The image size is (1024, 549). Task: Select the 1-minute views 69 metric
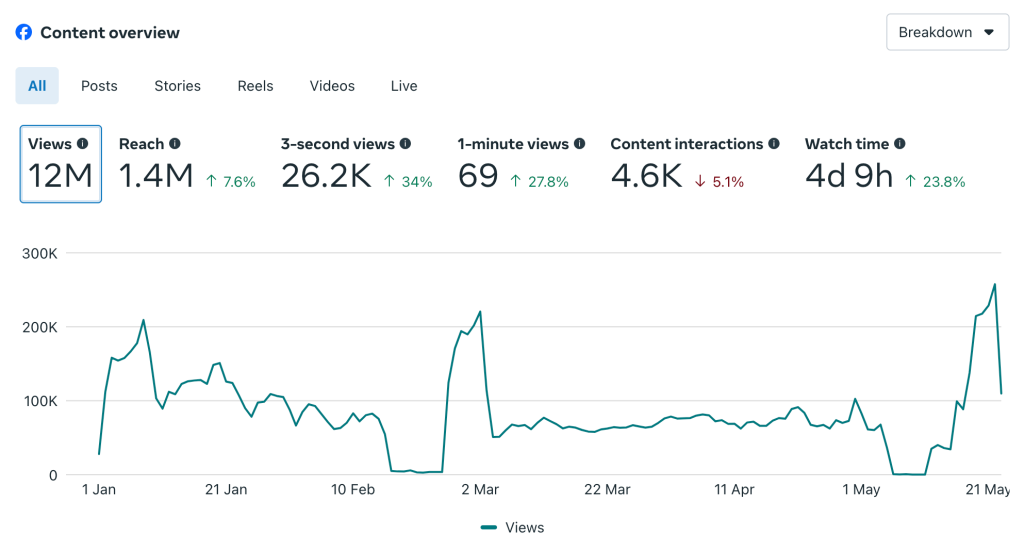tap(521, 164)
